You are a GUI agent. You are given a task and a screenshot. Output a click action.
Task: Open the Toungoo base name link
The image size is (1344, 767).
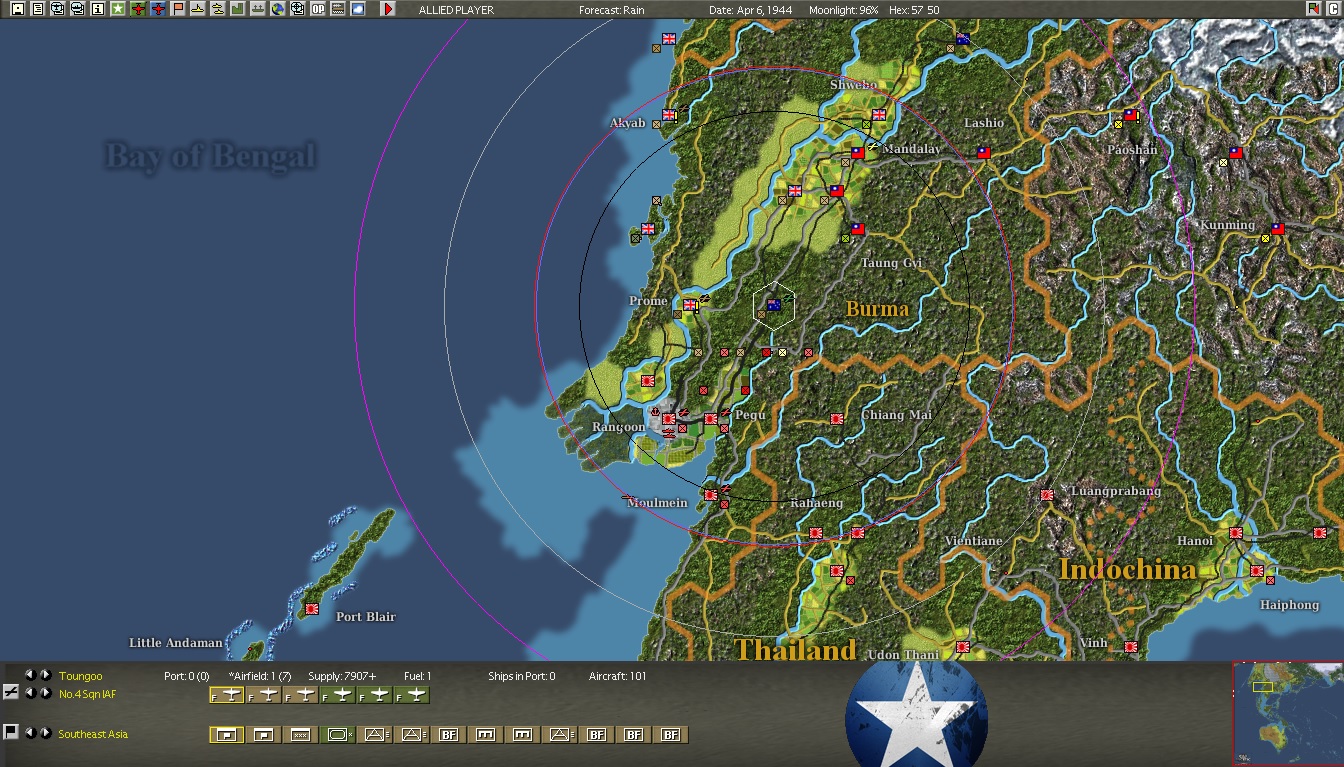coord(81,676)
